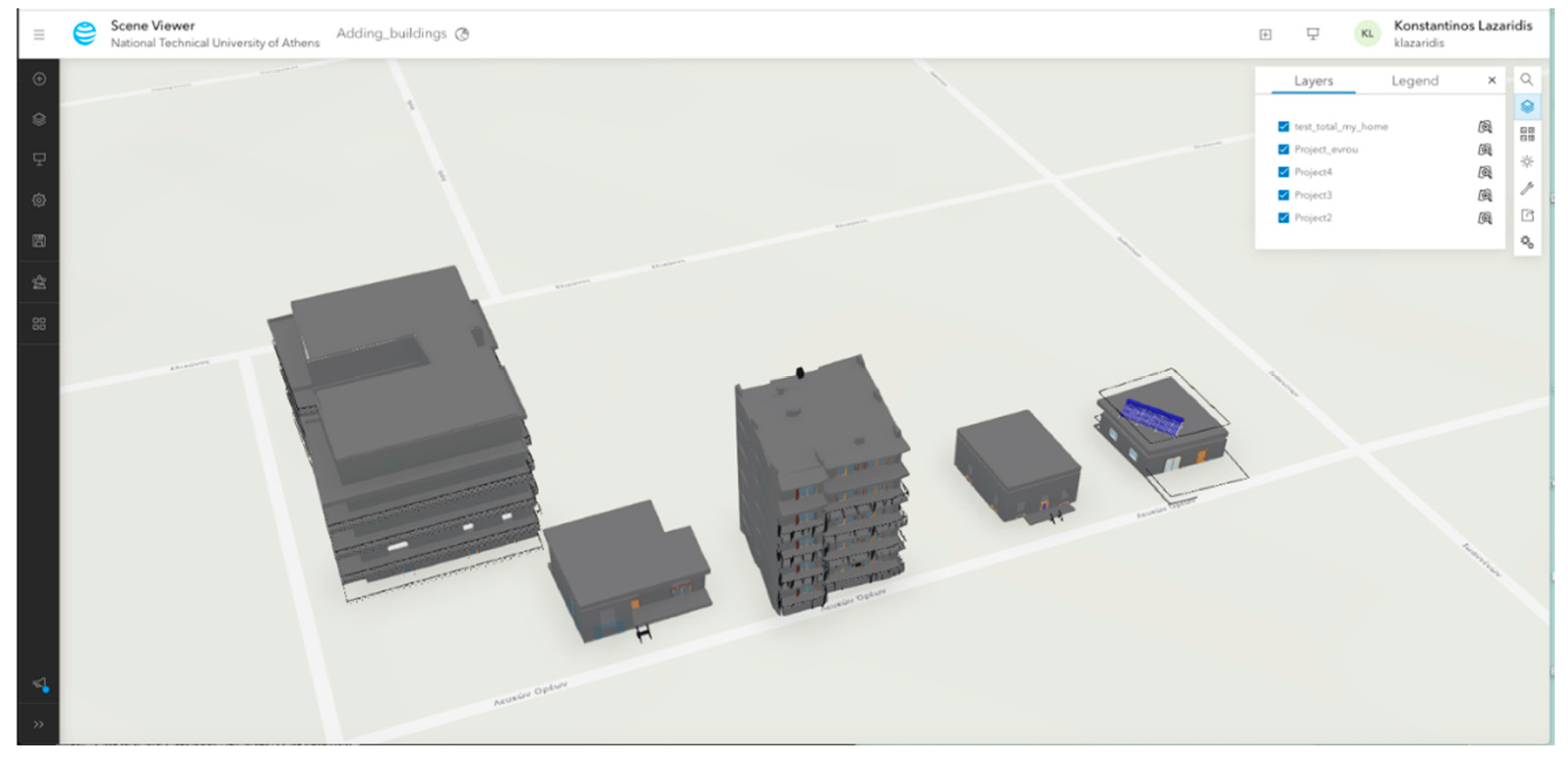Select the Layers tab
The width and height of the screenshot is (1568, 760).
pos(1313,81)
